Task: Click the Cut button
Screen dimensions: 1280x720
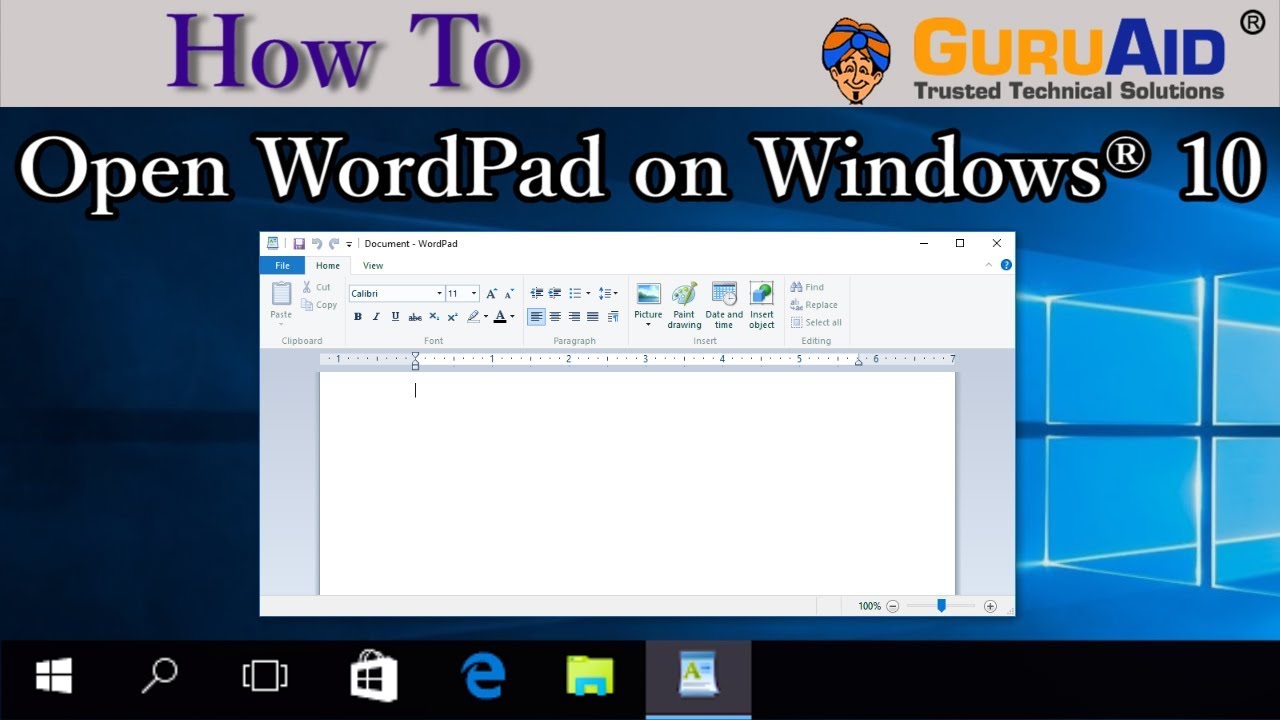Action: 317,287
